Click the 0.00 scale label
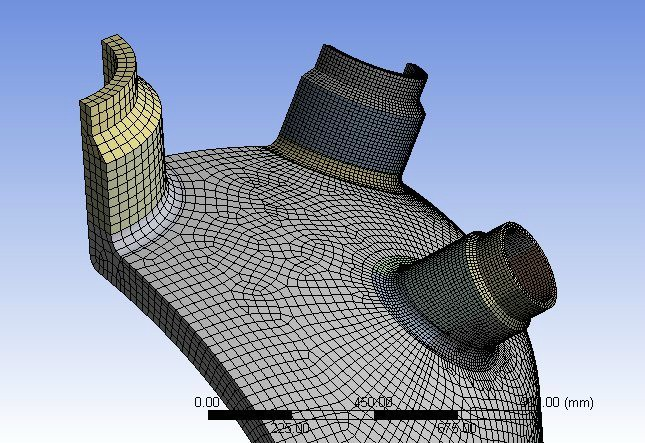 [205, 402]
